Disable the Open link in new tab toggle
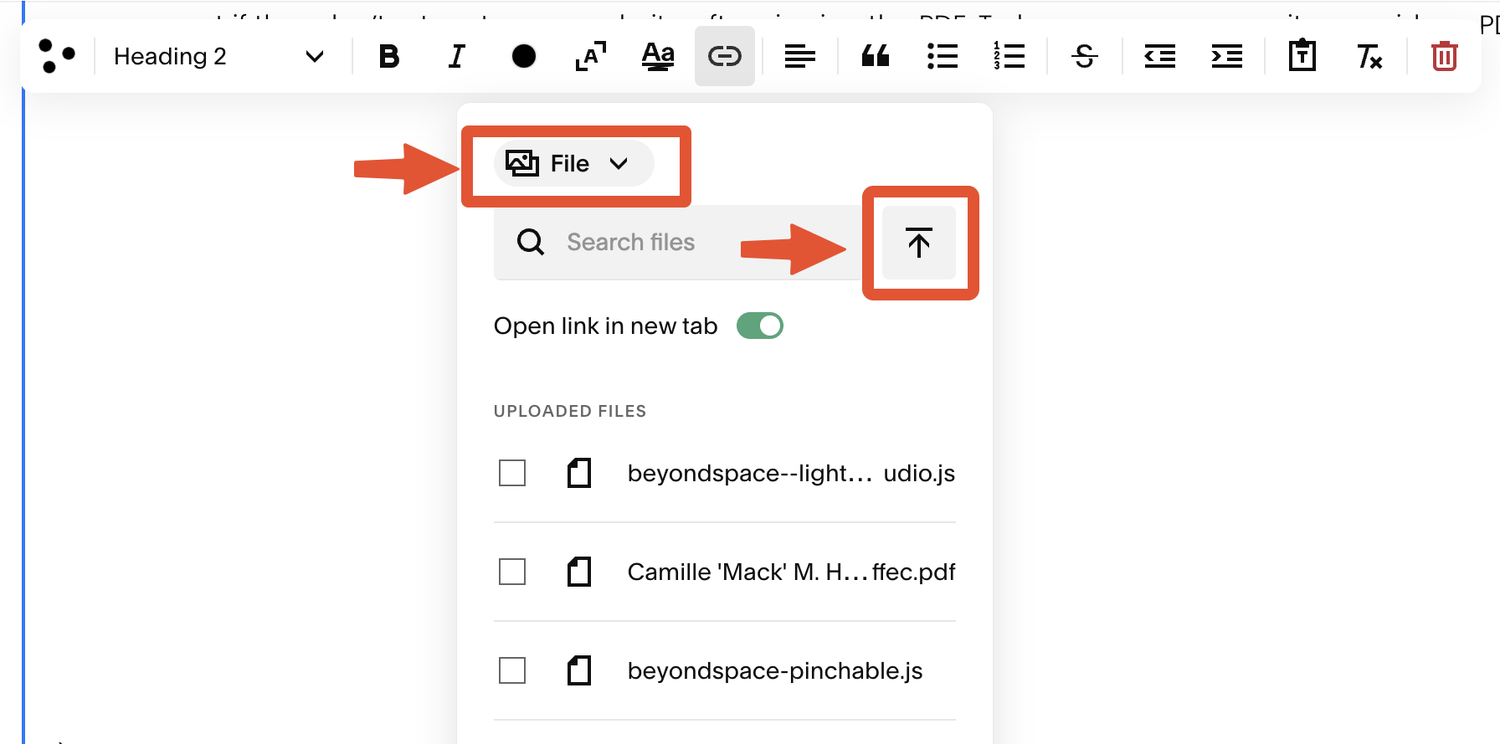Viewport: 1500px width, 744px height. click(759, 325)
